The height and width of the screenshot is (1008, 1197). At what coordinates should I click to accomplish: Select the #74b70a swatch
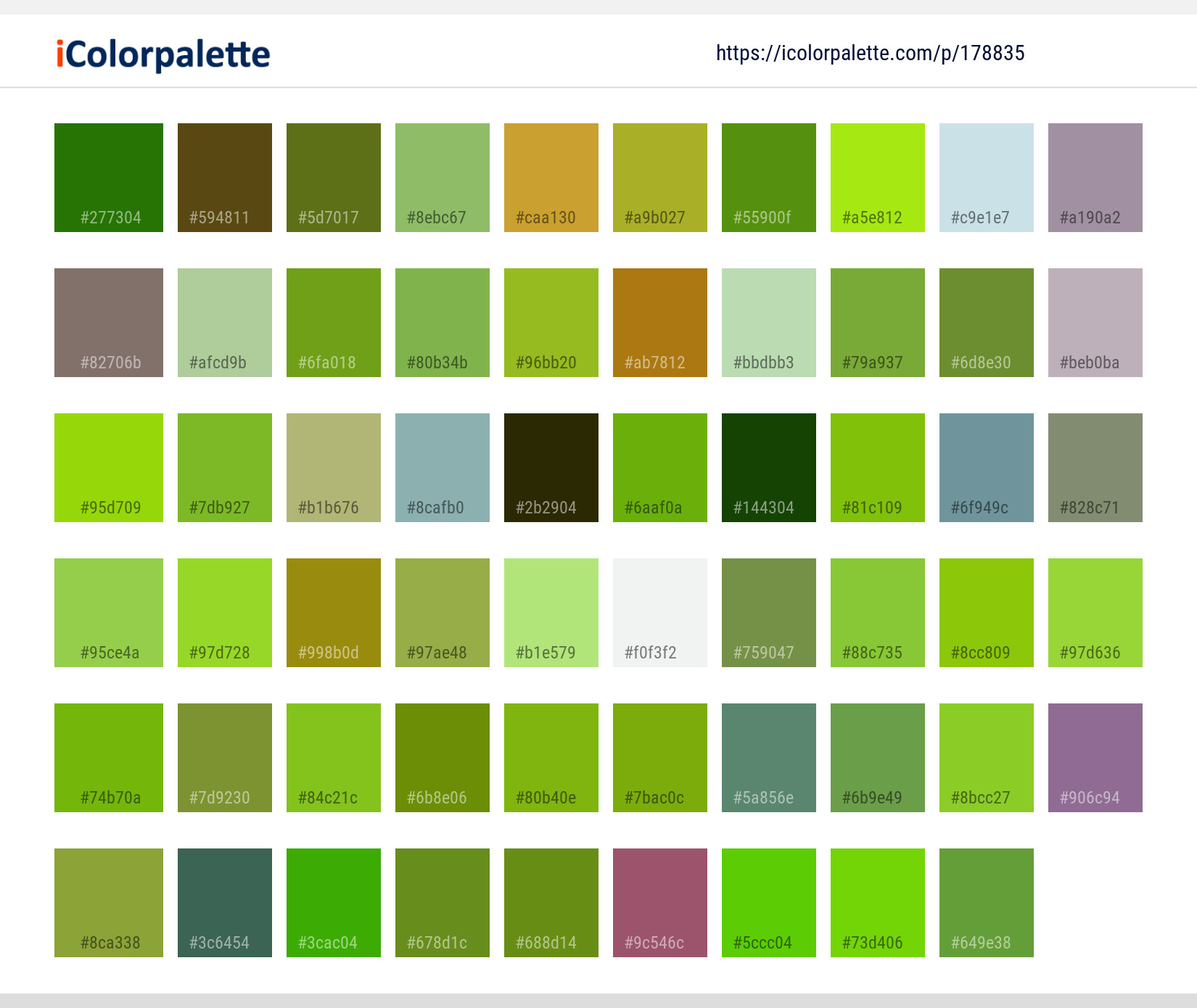109,758
